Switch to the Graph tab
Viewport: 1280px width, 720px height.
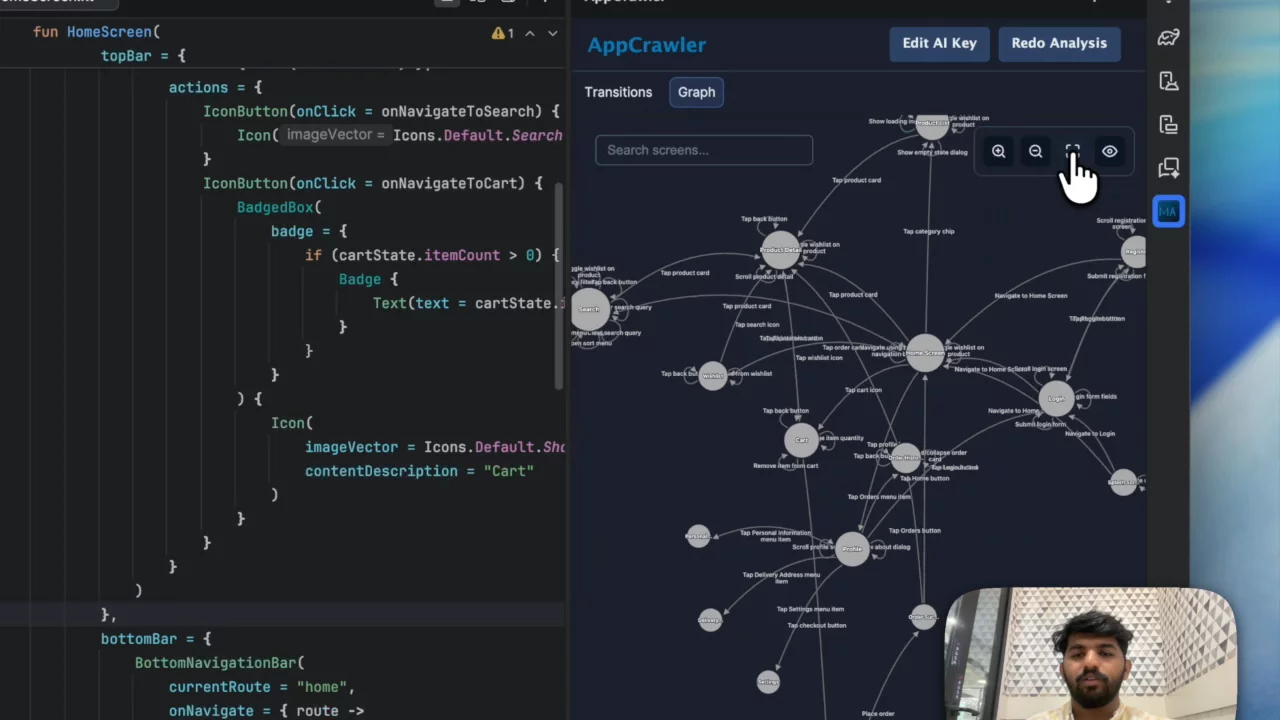(x=697, y=92)
